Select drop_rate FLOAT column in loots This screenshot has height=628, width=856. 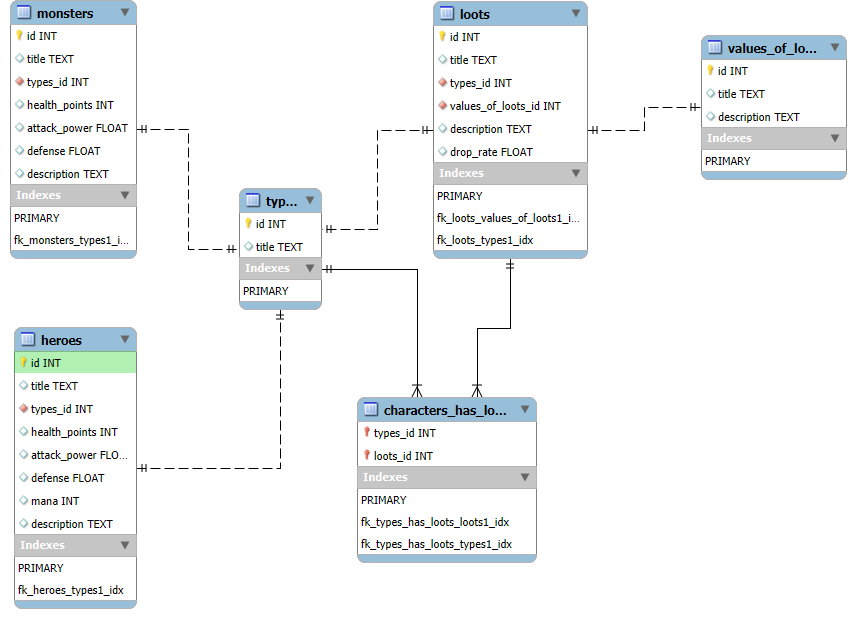(x=491, y=152)
